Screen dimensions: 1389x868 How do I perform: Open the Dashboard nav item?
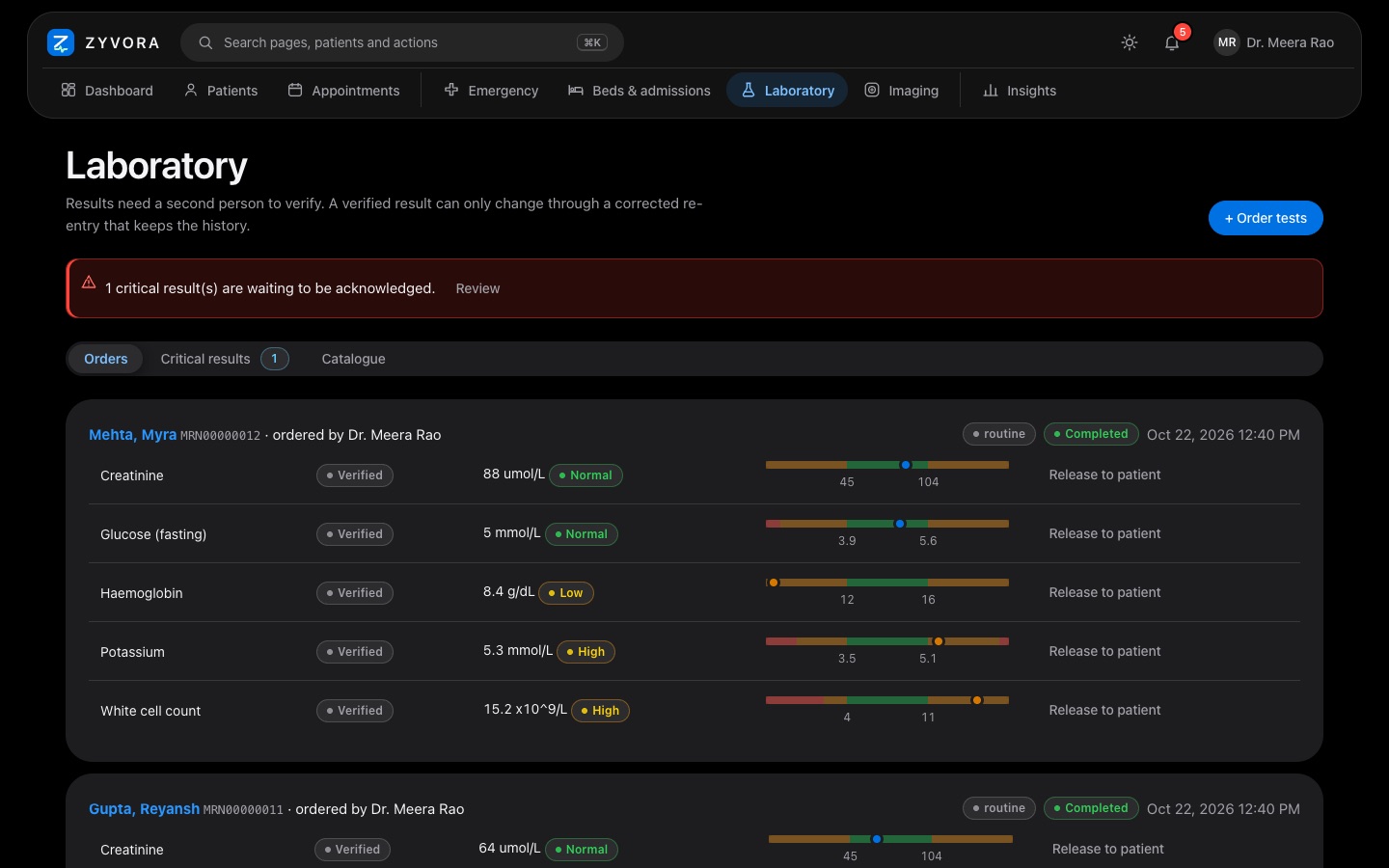107,91
